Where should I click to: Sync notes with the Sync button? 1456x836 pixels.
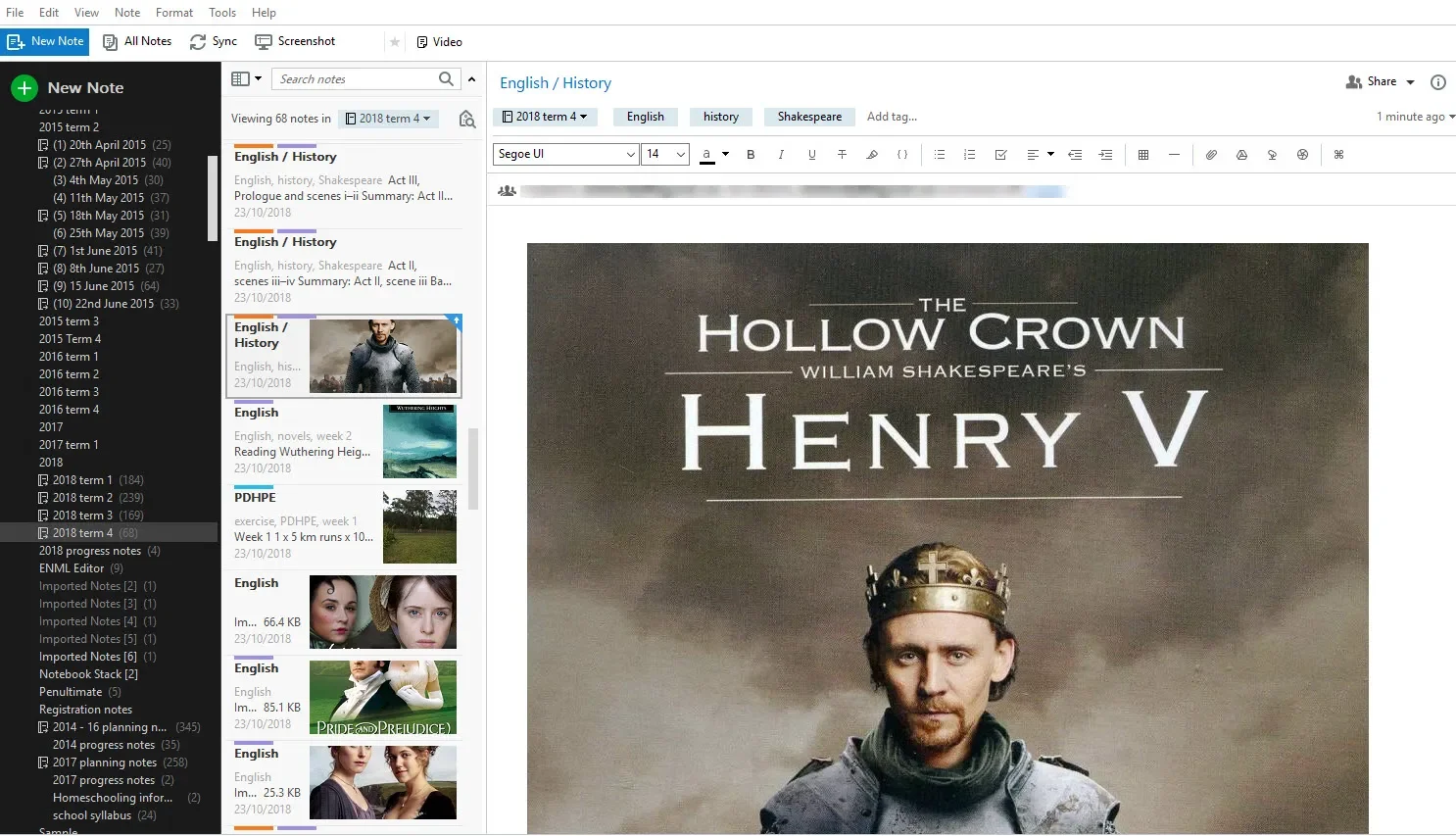214,41
